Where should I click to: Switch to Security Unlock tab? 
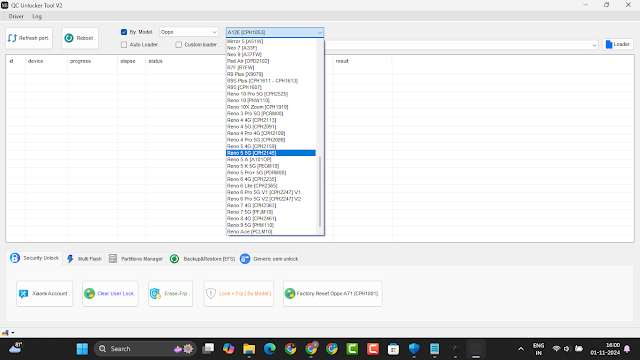[35, 258]
